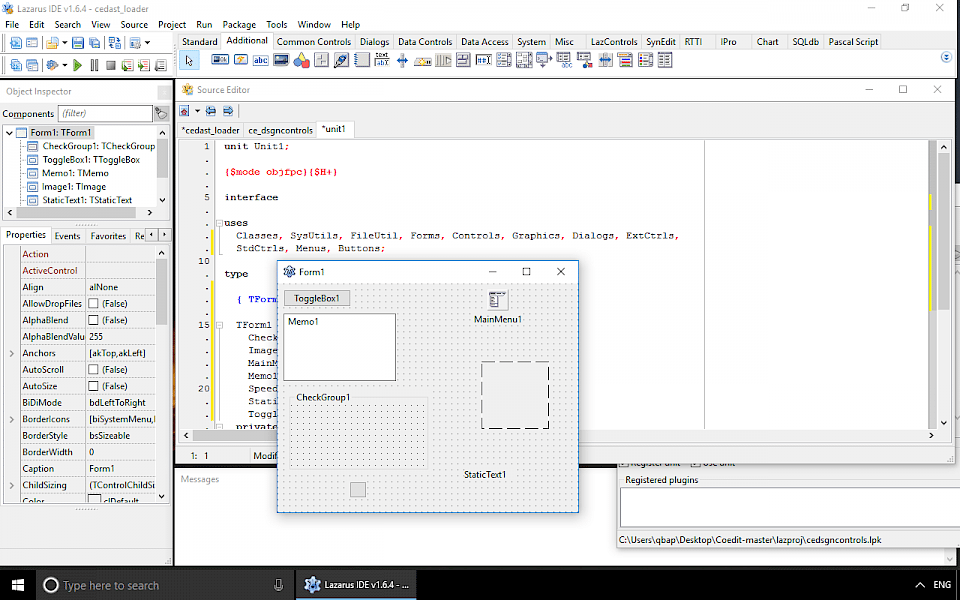The width and height of the screenshot is (960, 600).
Task: Click the component filter input field
Action: pos(105,113)
